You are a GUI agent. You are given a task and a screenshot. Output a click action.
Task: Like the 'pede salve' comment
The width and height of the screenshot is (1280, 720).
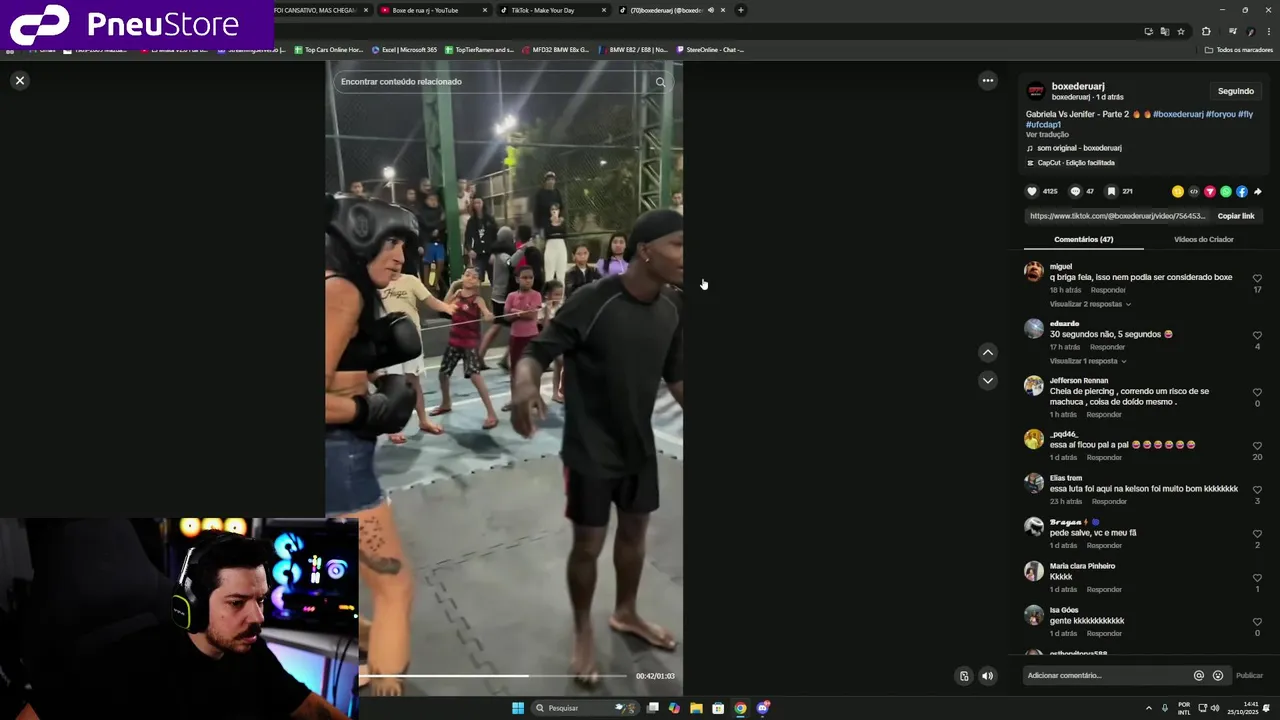(1257, 534)
